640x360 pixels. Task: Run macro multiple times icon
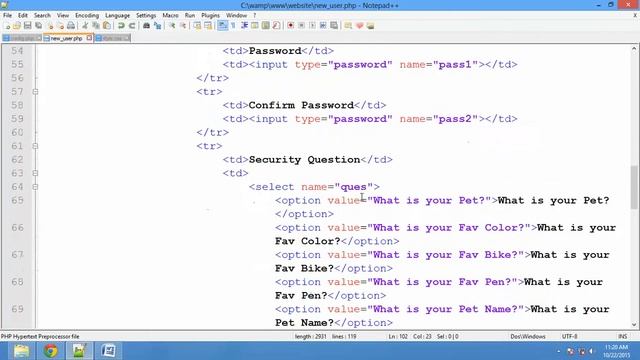point(323,26)
